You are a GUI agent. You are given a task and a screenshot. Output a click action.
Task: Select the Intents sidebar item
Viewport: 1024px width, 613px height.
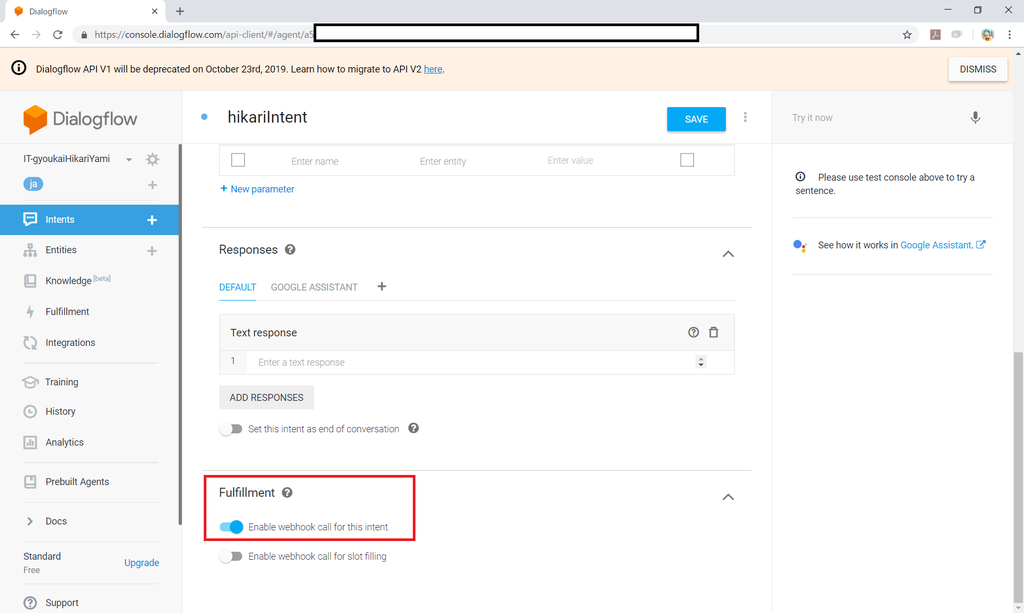click(x=89, y=220)
